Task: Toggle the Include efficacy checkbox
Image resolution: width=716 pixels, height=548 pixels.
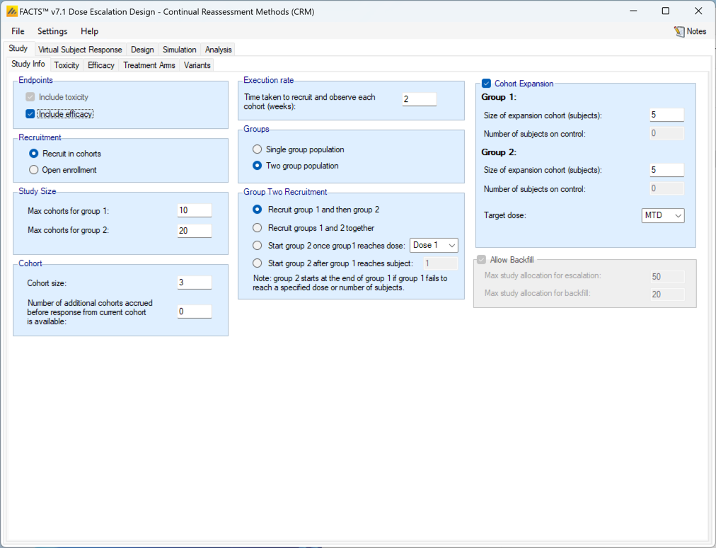Action: point(31,114)
